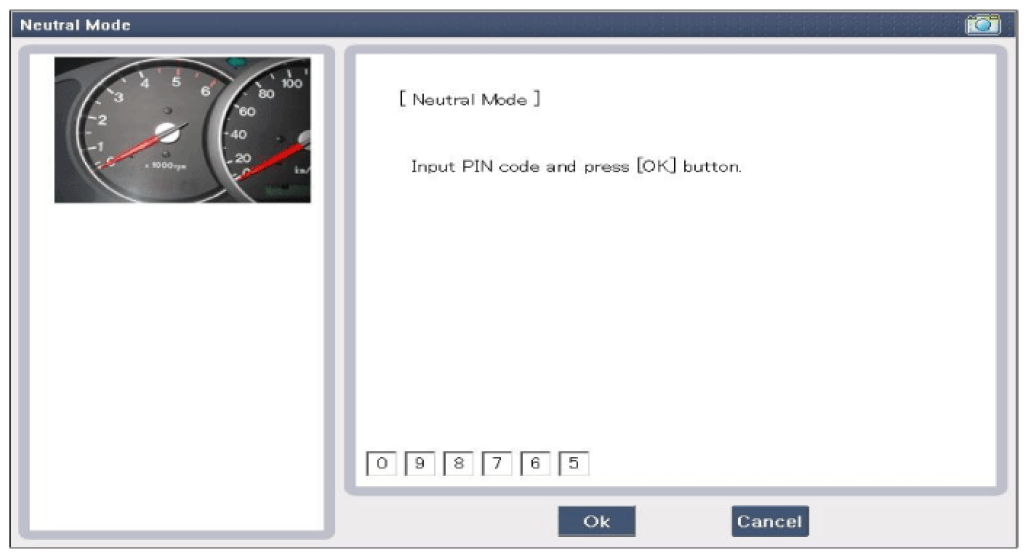
Task: Select the first PIN digit box showing 0
Action: click(382, 464)
